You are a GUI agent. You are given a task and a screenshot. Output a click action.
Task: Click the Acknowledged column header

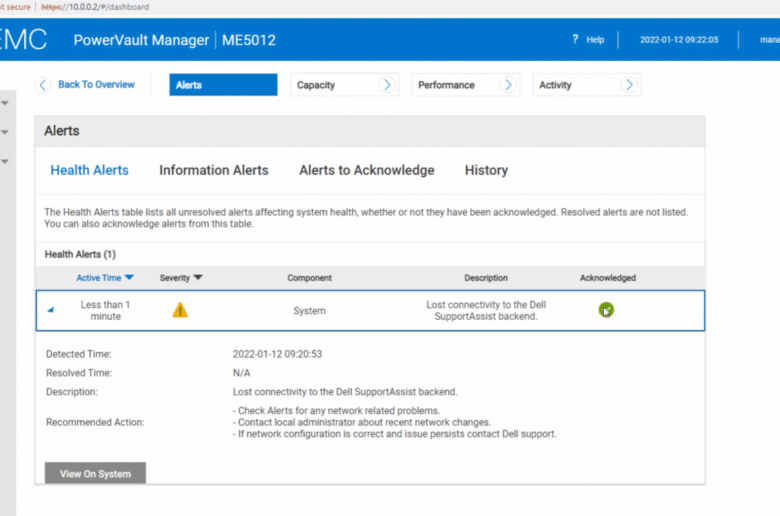coord(607,278)
